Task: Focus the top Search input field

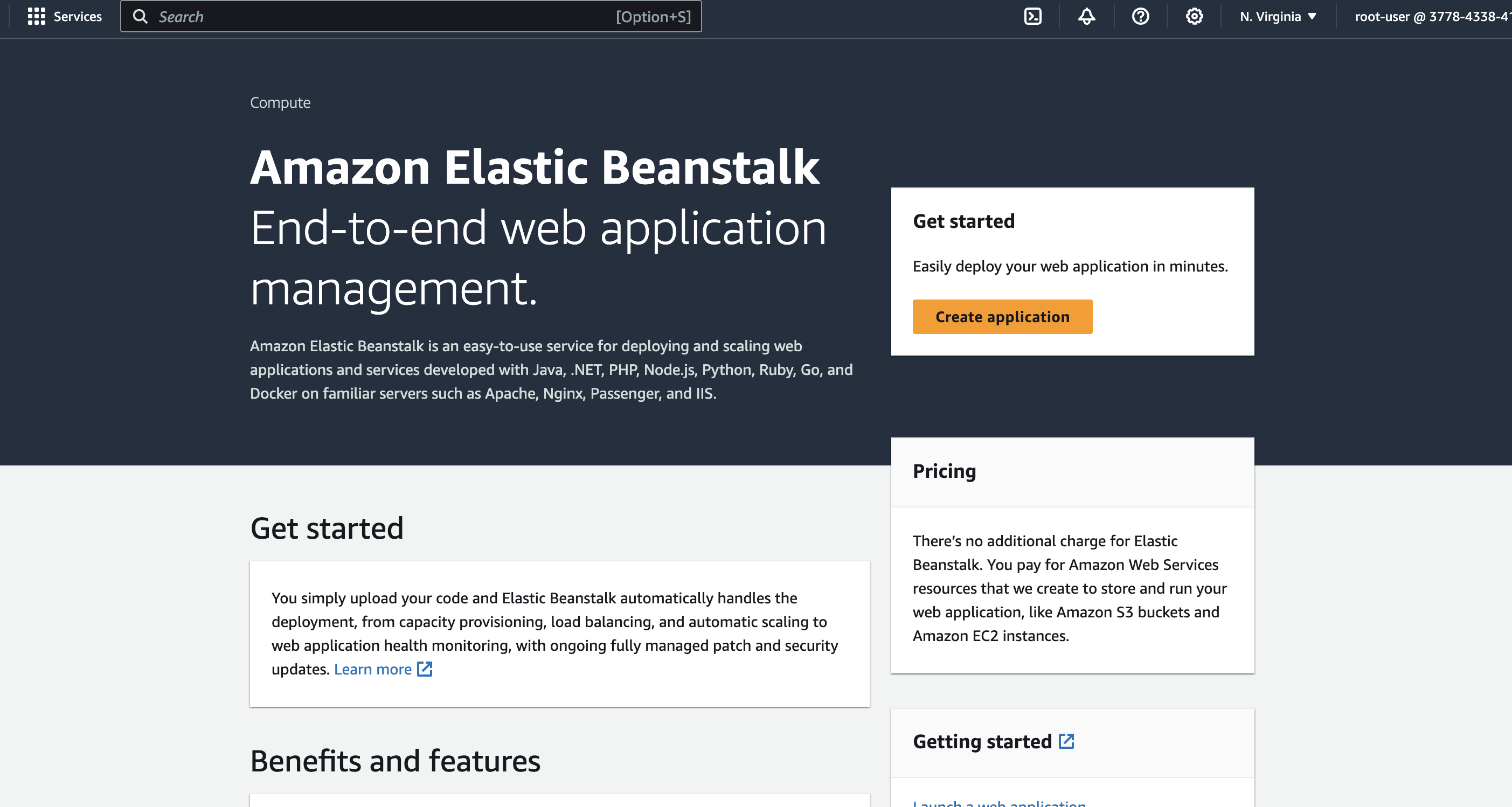Action: 382,17
